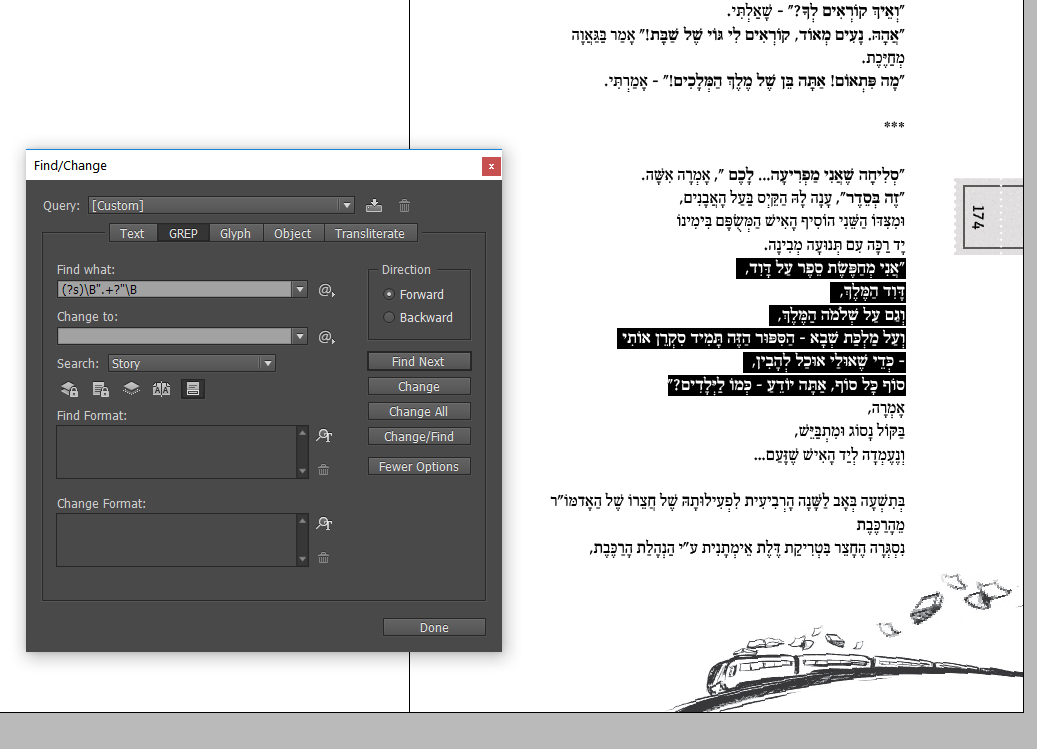Open special characters menu for Change to
1037x749 pixels.
coord(327,337)
